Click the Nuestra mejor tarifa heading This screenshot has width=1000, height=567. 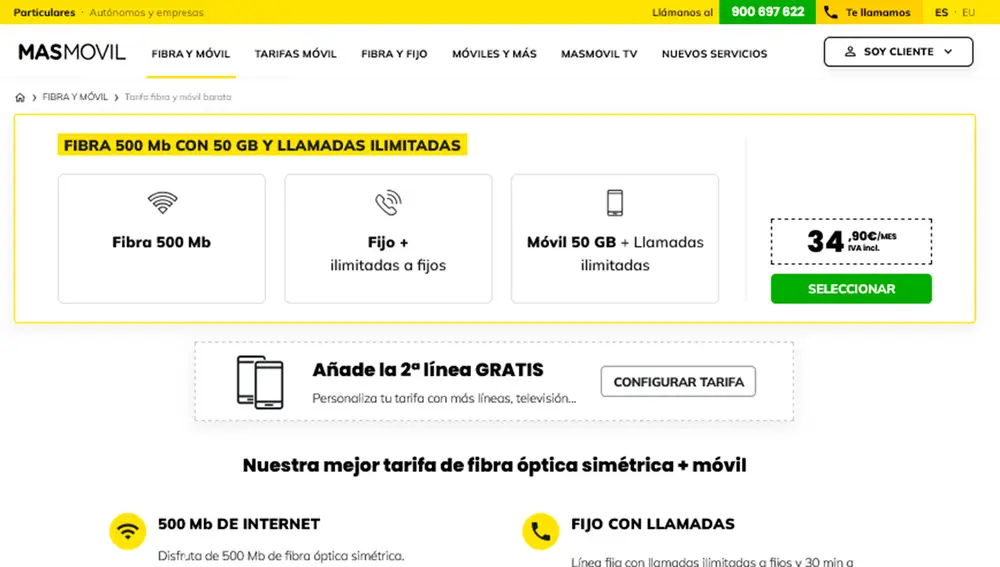click(x=494, y=465)
